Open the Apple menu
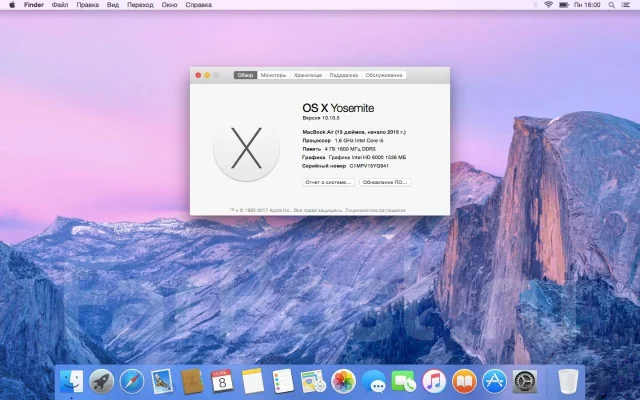This screenshot has height=400, width=640. coord(12,5)
